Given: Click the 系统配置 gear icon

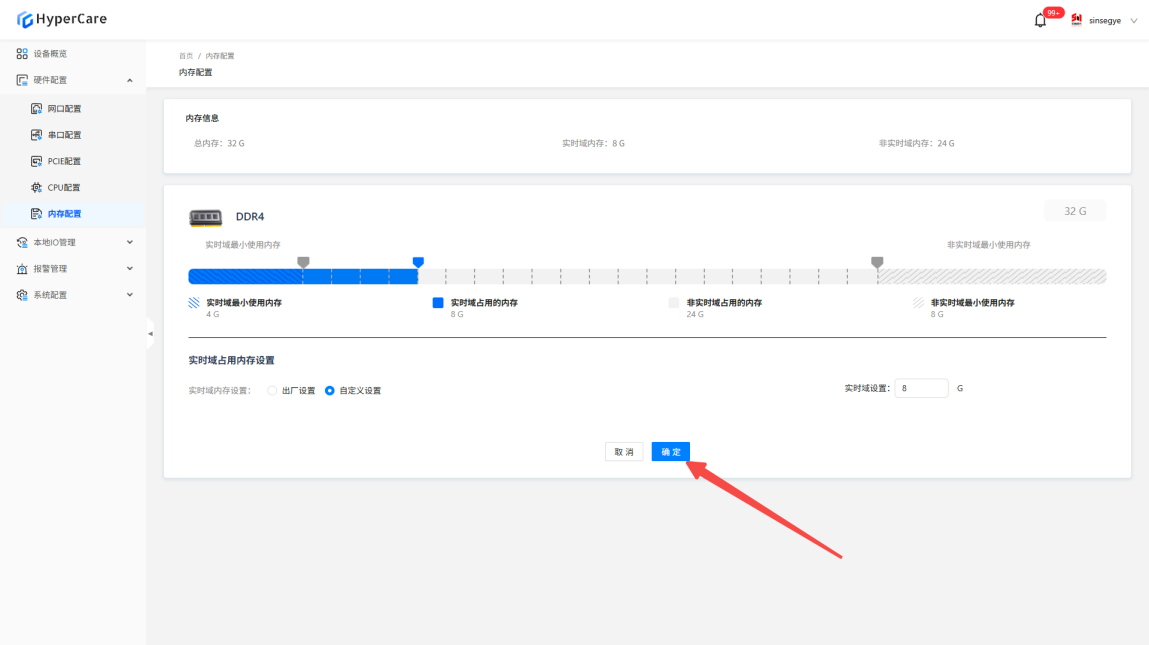Looking at the screenshot, I should point(22,295).
